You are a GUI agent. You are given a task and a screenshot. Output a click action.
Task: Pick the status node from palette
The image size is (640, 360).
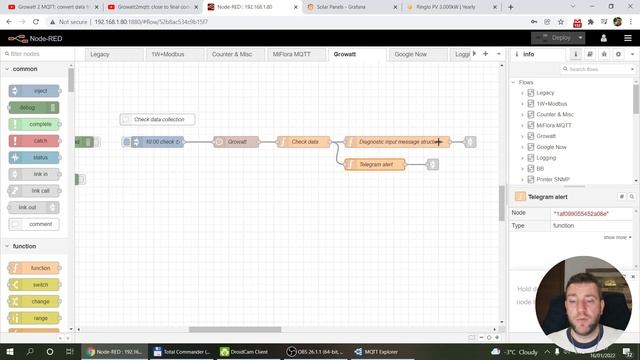[x=34, y=158]
